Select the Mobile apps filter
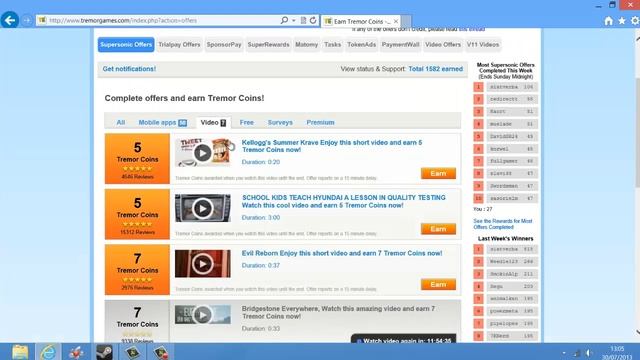Image resolution: width=640 pixels, height=360 pixels. click(x=162, y=122)
